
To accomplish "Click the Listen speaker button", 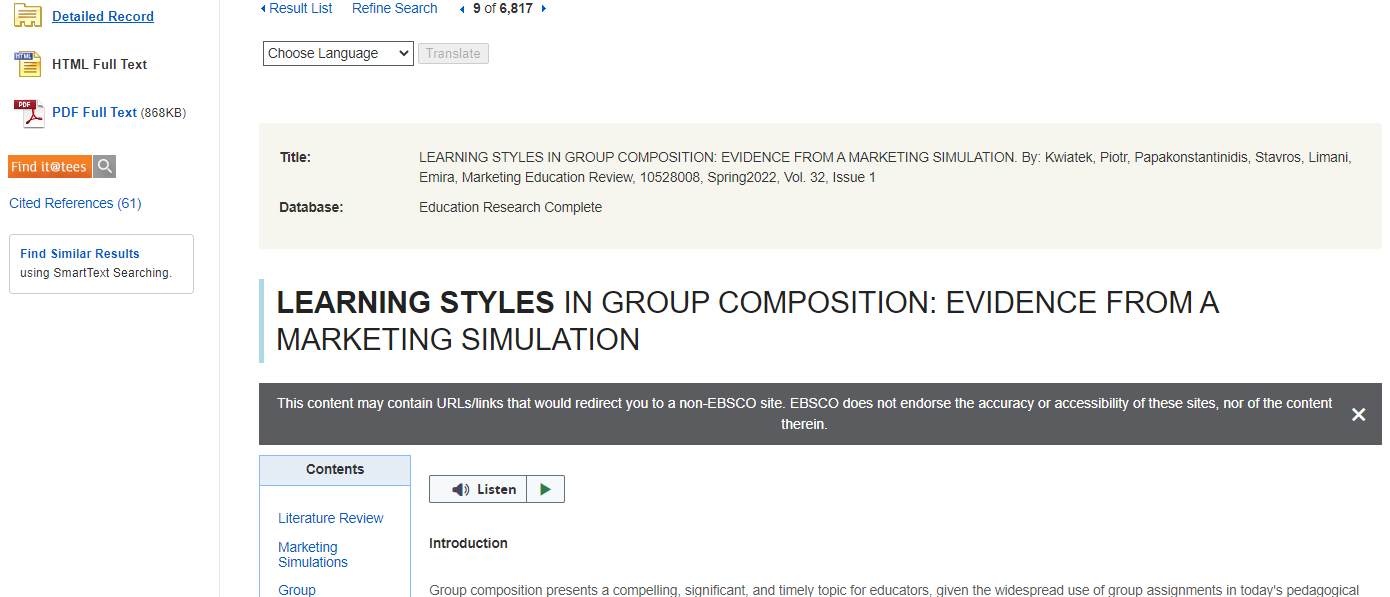I will click(479, 489).
